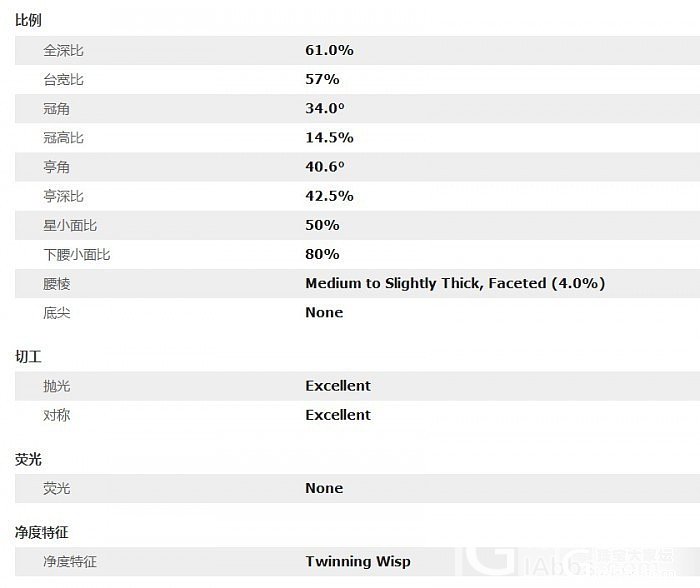
Task: Select the 57% table width value
Action: point(322,79)
